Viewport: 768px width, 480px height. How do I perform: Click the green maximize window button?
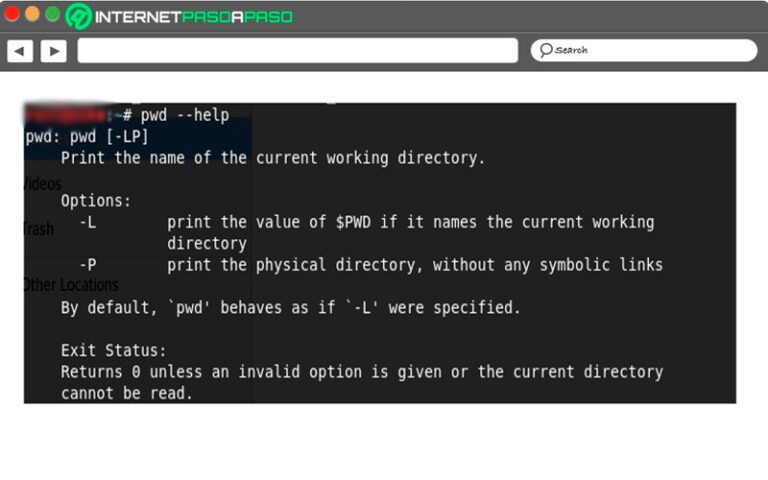click(x=52, y=14)
